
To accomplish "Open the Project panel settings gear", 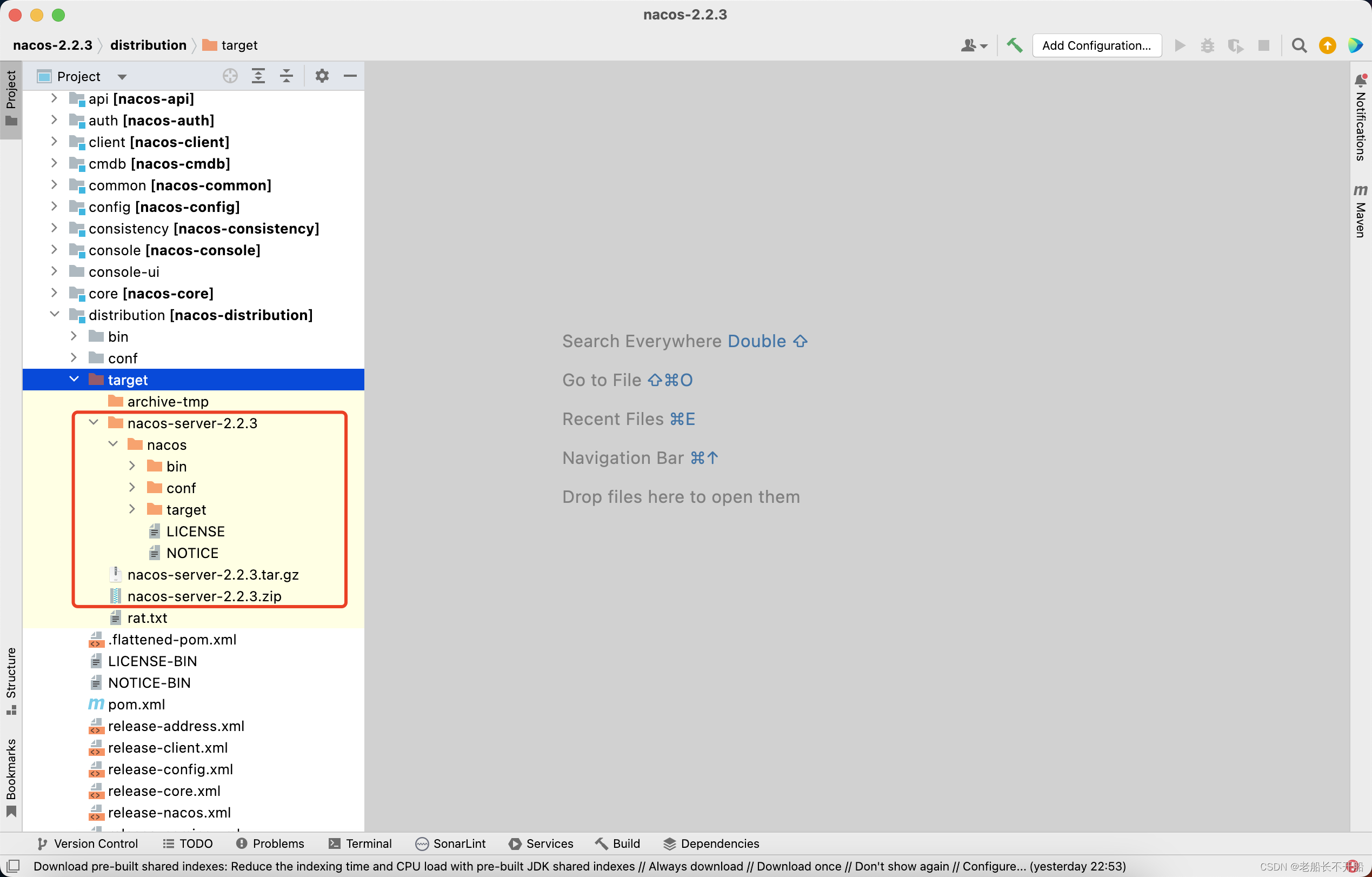I will pyautogui.click(x=322, y=76).
